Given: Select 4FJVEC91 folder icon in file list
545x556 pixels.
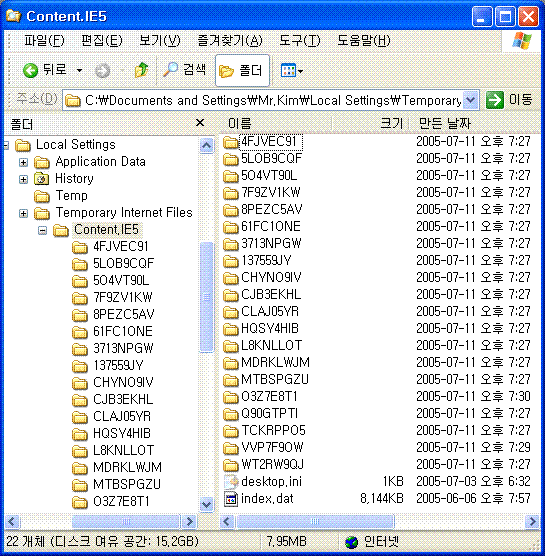Looking at the screenshot, I should (230, 142).
